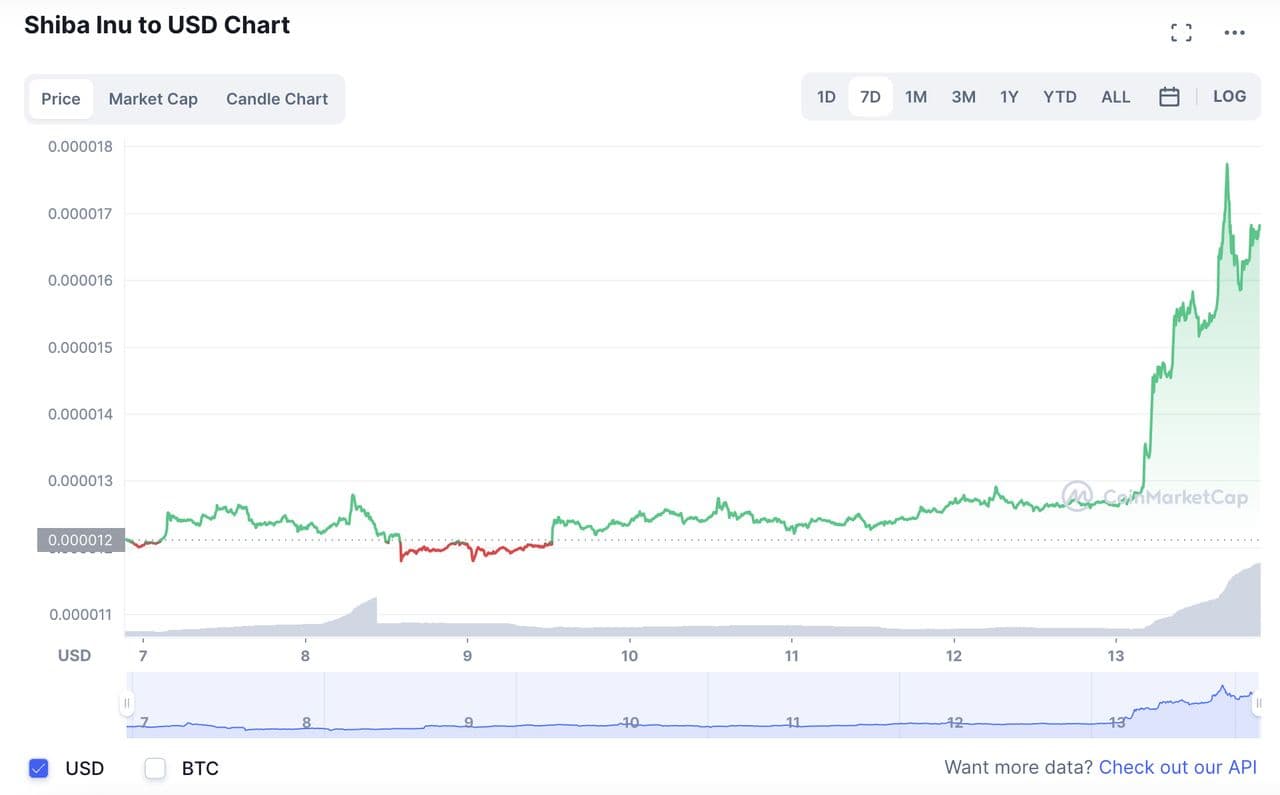1280x795 pixels.
Task: Click the left range slider handle
Action: [x=127, y=703]
